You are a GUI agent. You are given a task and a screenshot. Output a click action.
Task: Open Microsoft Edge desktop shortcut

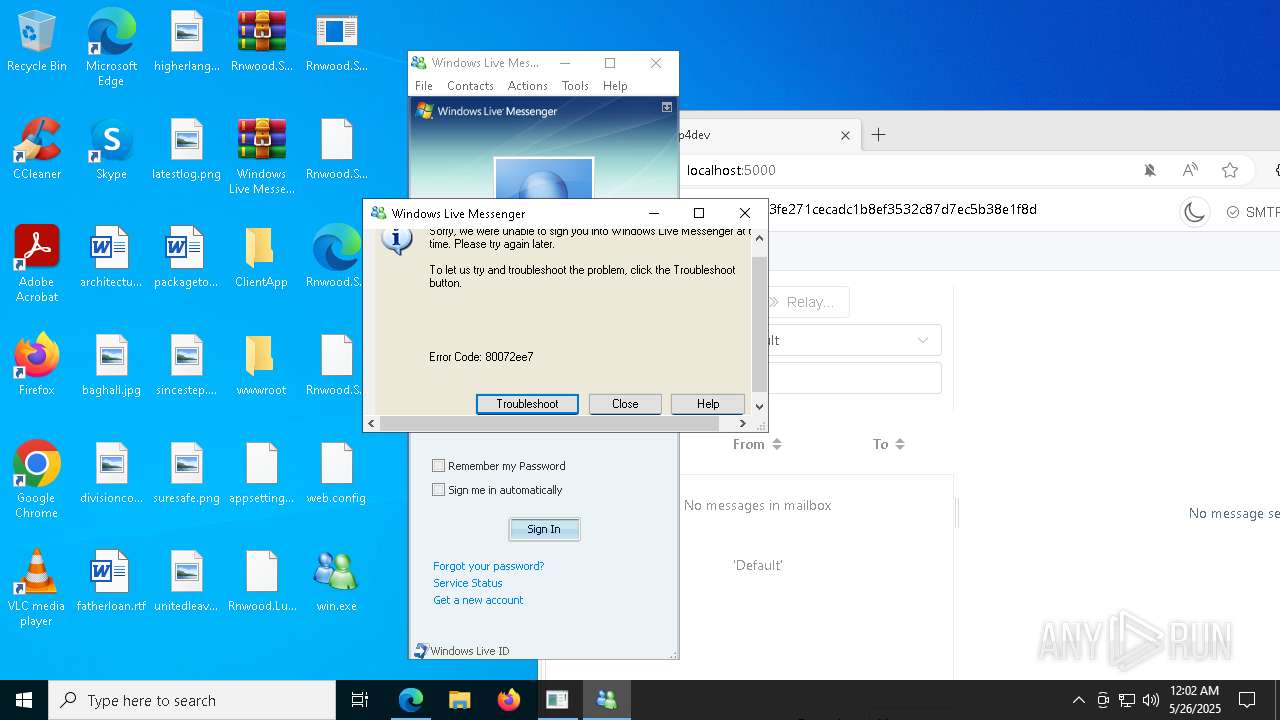pos(111,47)
